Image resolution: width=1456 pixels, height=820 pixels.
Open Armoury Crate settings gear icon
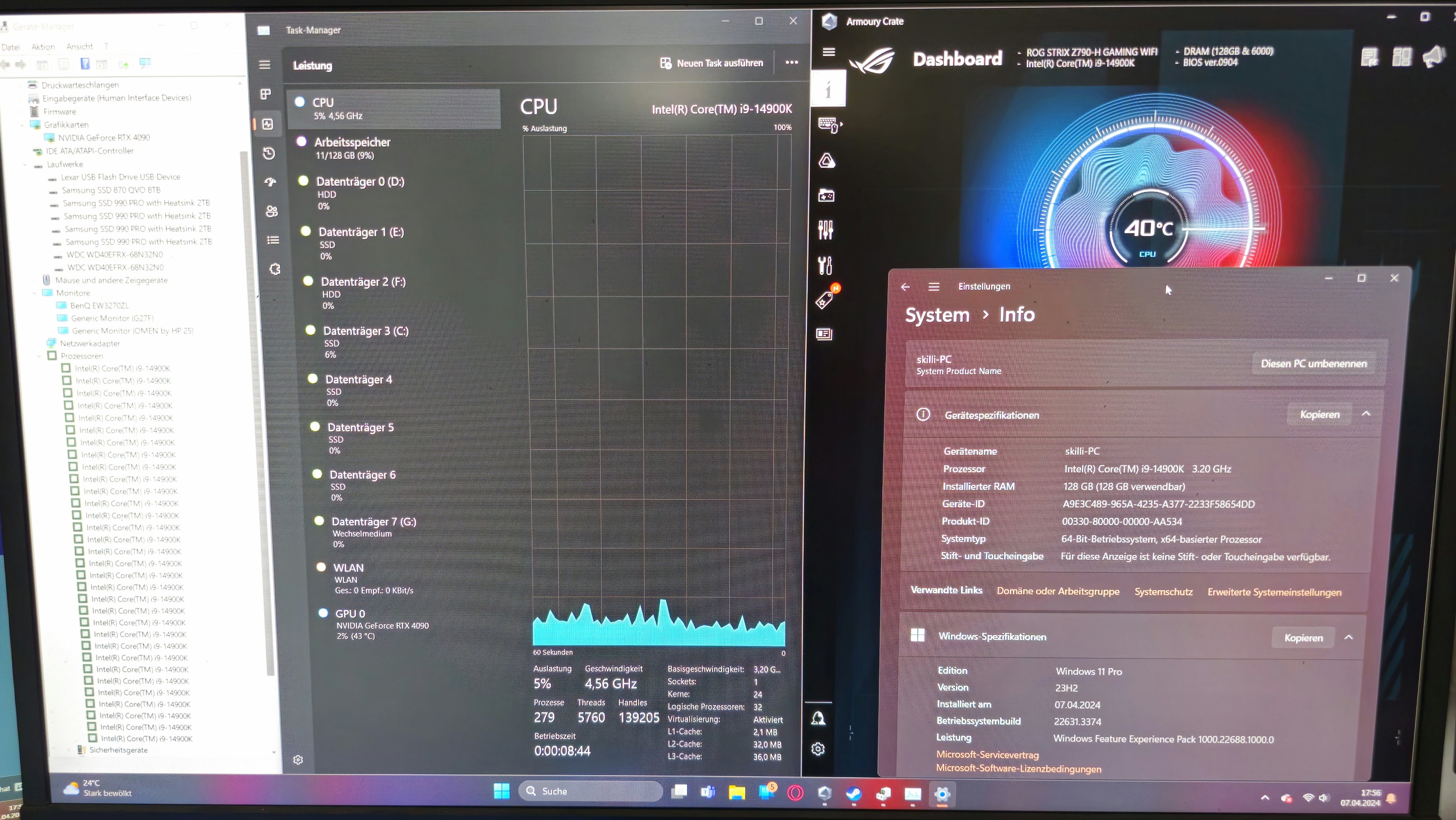coord(818,749)
